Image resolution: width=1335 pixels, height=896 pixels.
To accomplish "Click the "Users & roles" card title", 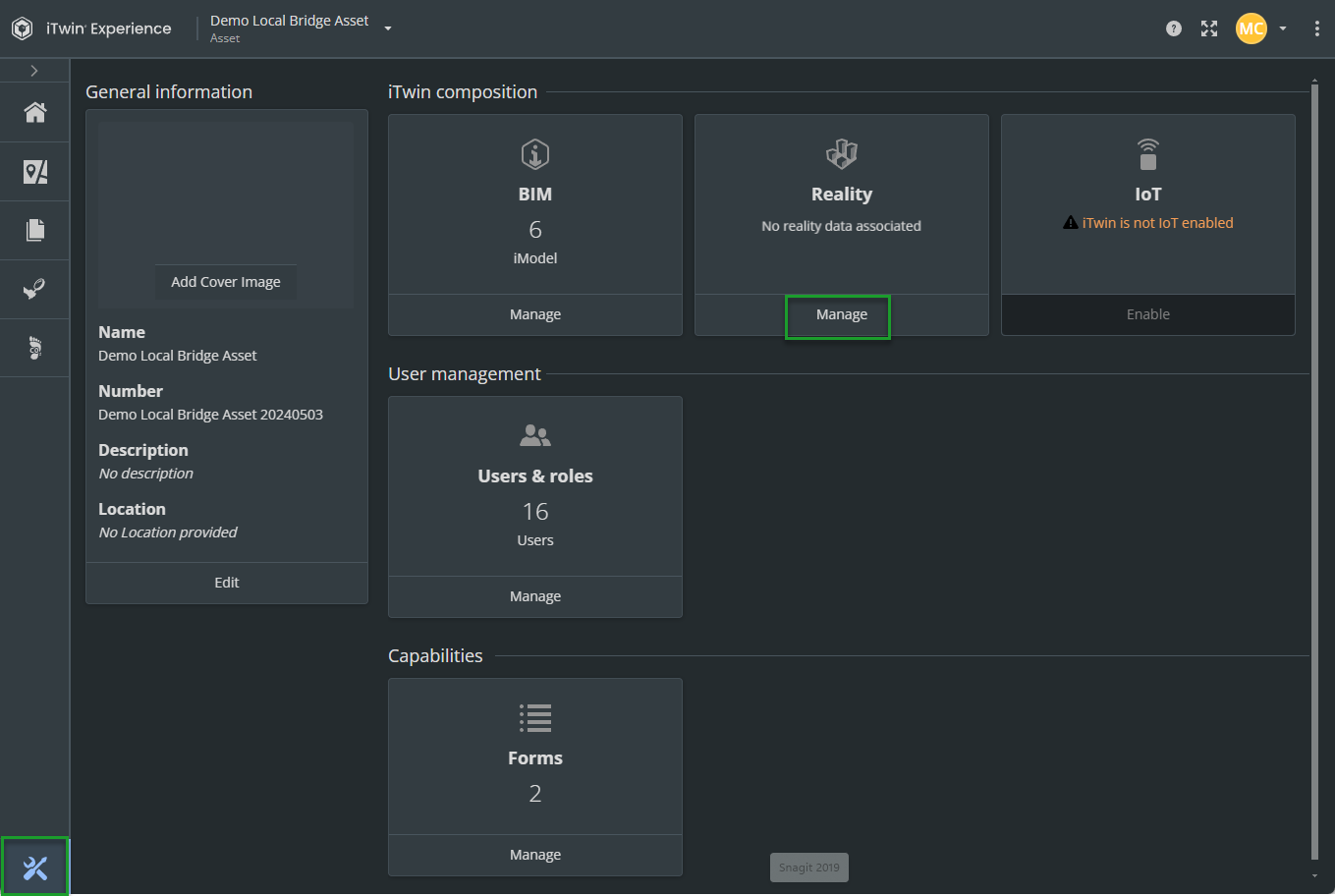I will pos(535,476).
